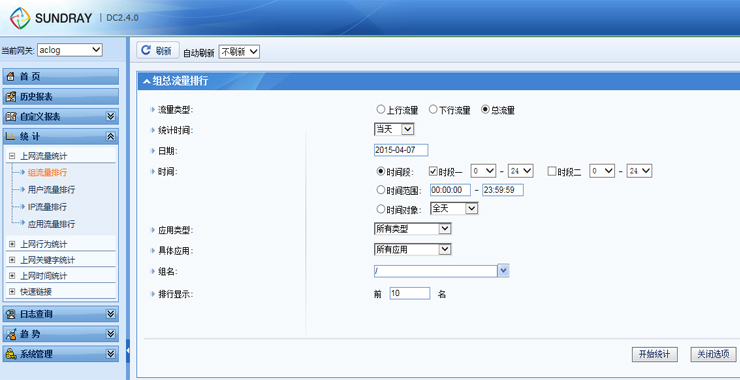Click the 开始统计 button
740x380 pixels.
(655, 354)
